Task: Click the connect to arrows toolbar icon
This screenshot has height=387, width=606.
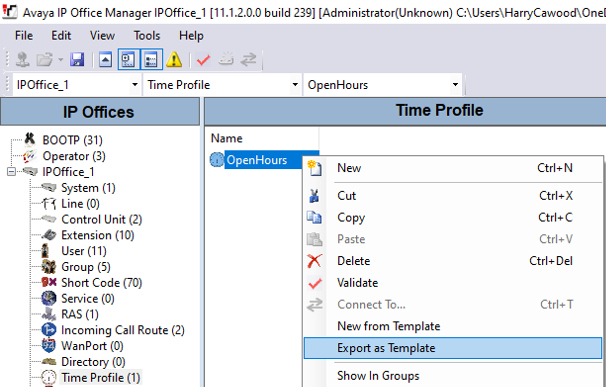Action: (x=249, y=60)
